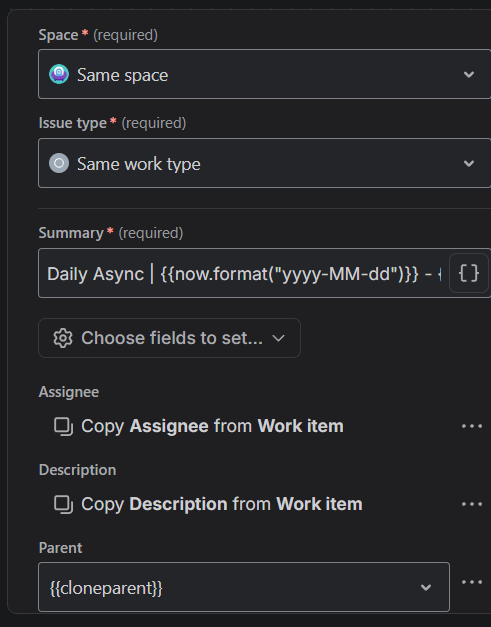Open the Parent {{cloneparent}} dropdown arrow
Image resolution: width=491 pixels, height=627 pixels.
tap(426, 587)
